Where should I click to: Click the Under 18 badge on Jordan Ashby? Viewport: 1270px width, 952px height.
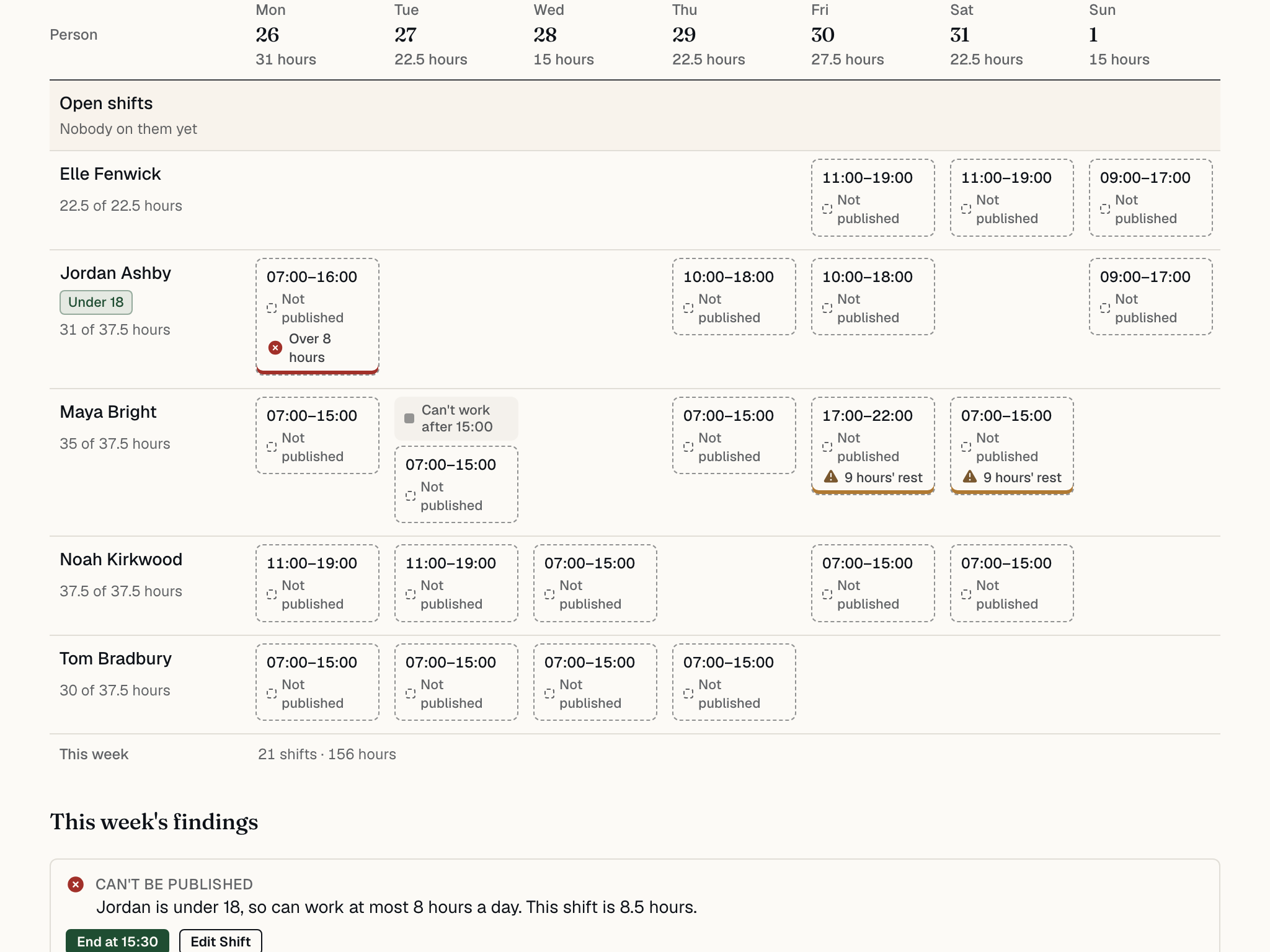coord(96,302)
